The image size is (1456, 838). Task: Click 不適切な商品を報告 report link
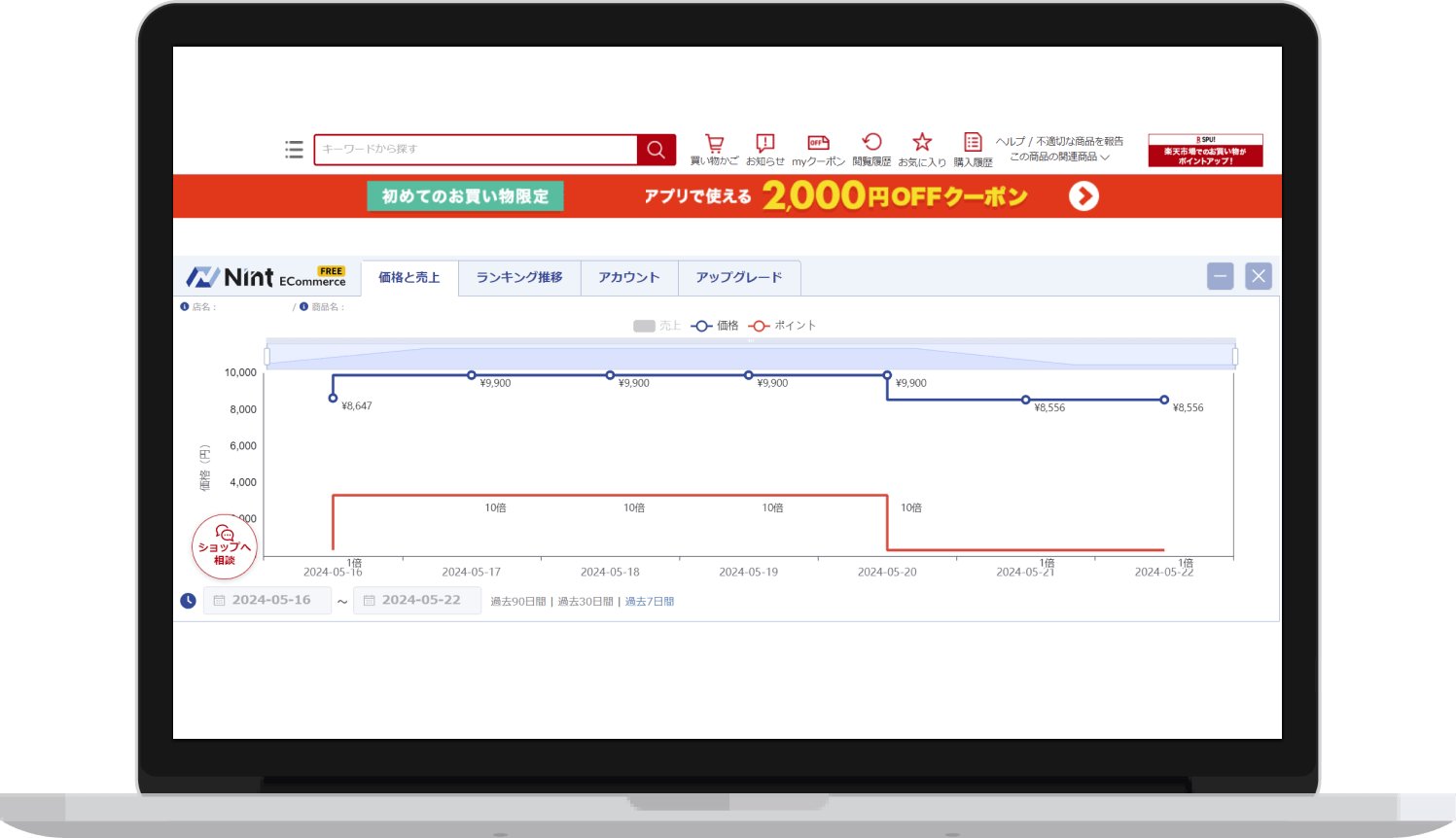point(1080,141)
